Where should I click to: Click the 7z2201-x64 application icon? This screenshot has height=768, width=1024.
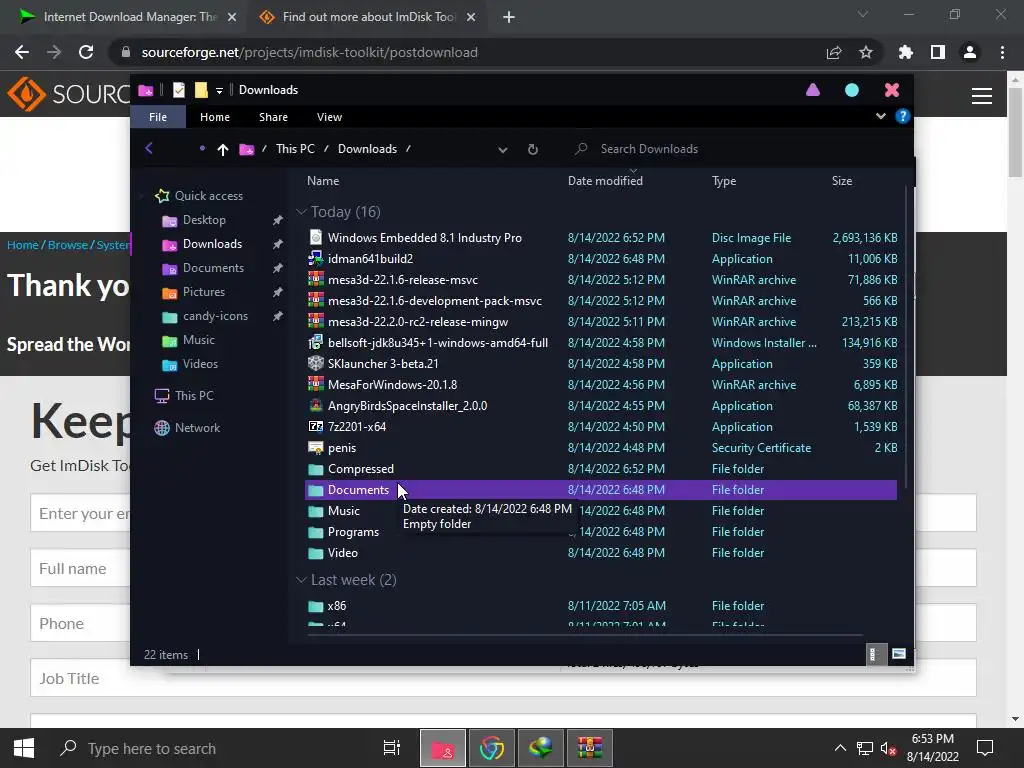pos(316,426)
